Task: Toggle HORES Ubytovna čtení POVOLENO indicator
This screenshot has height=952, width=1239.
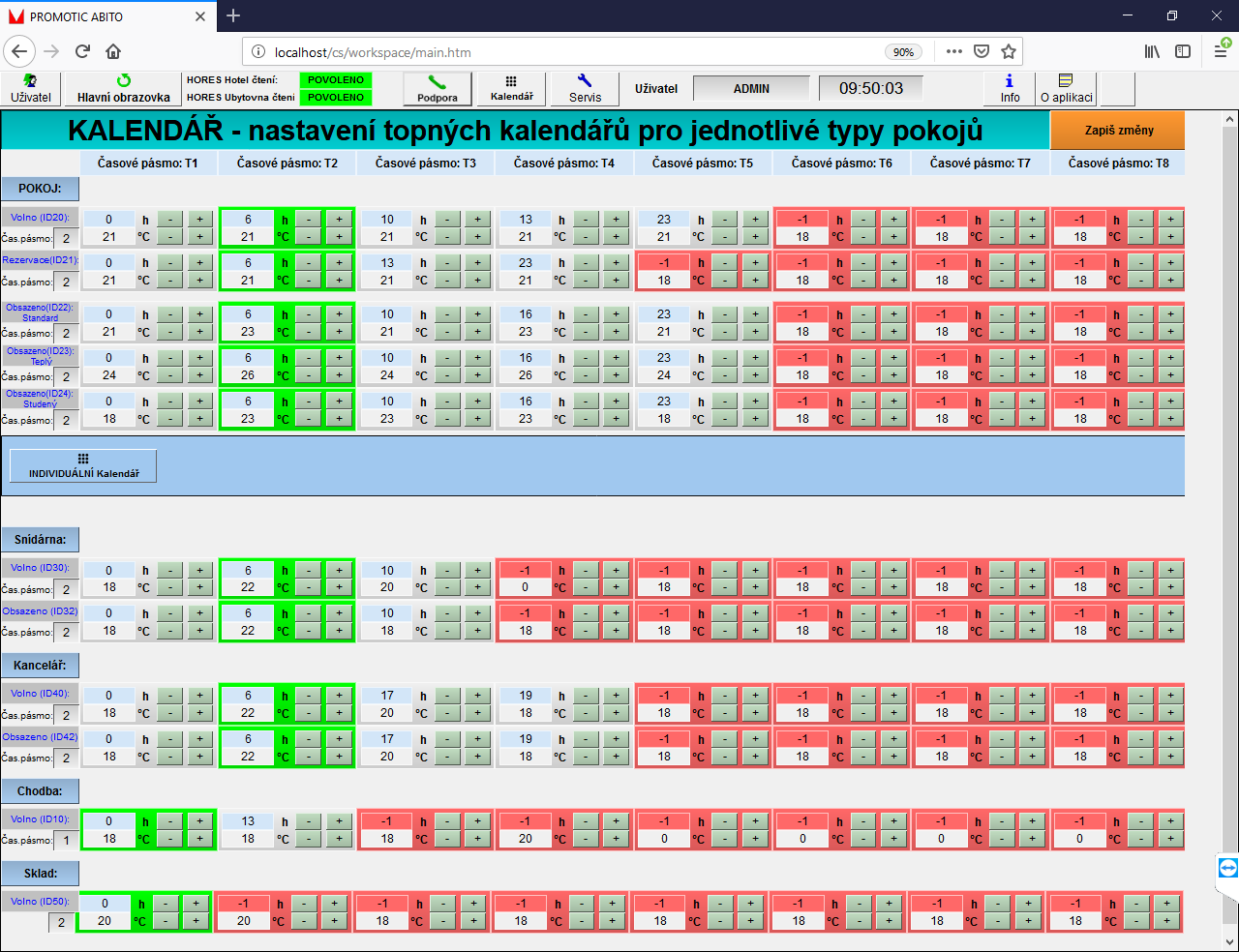Action: coord(336,98)
